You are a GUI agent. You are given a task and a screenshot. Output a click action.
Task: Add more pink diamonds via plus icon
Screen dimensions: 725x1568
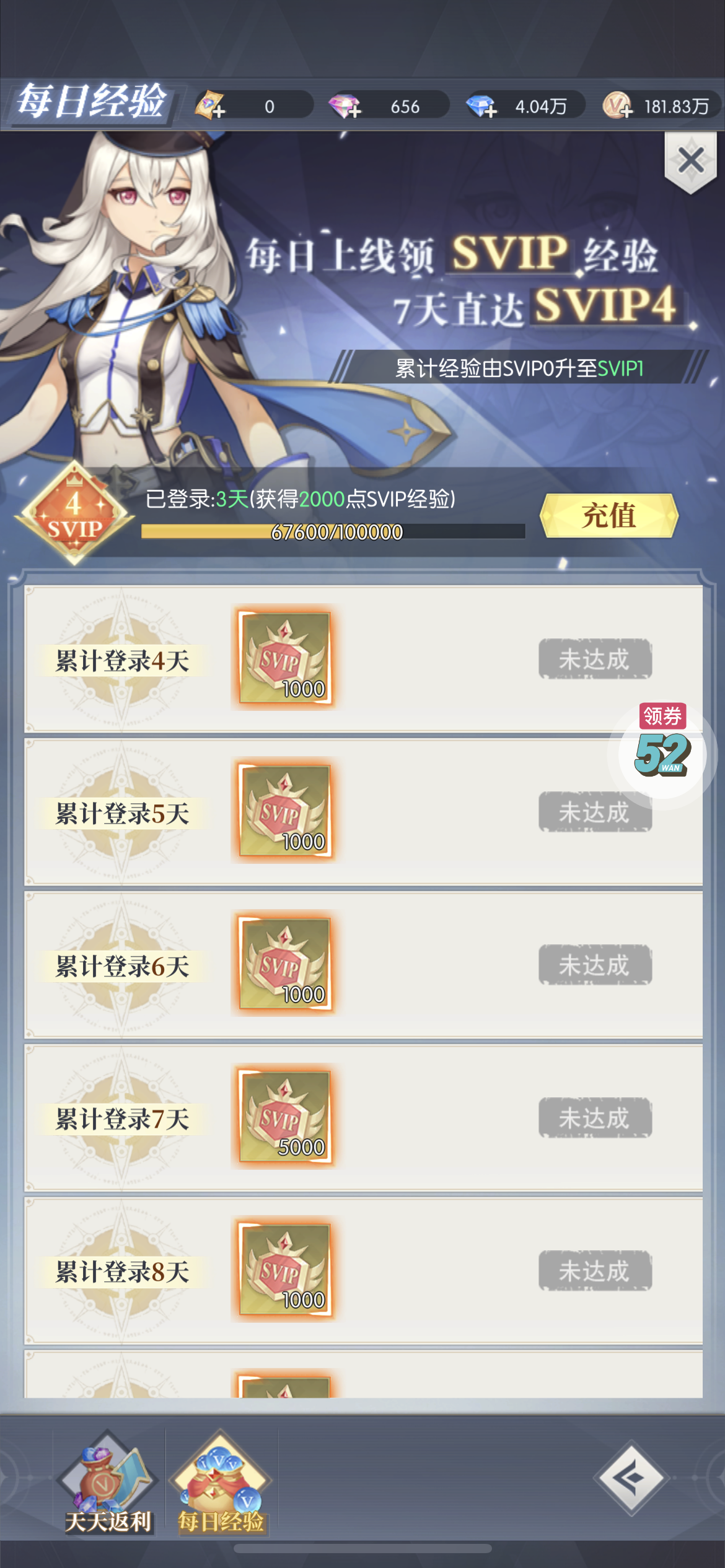345,106
